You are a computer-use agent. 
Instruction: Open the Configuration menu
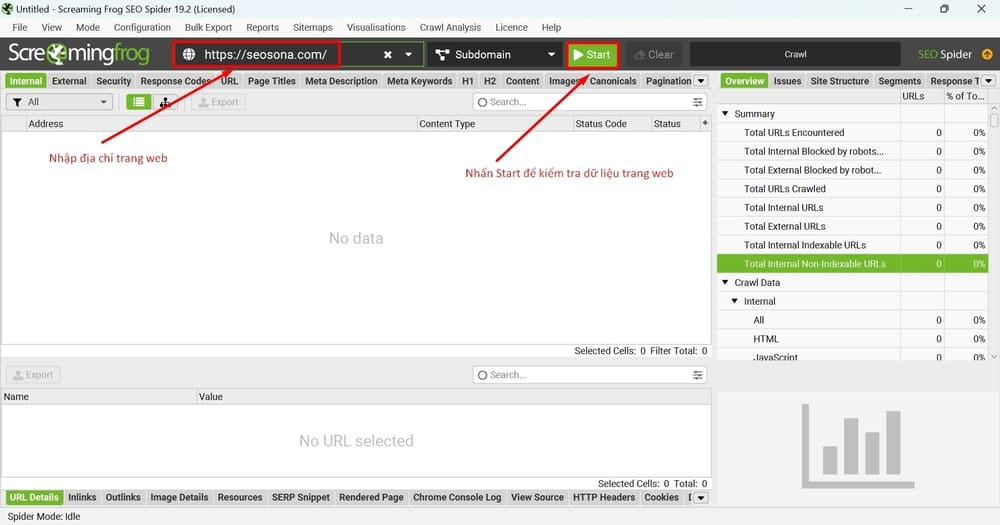(142, 27)
